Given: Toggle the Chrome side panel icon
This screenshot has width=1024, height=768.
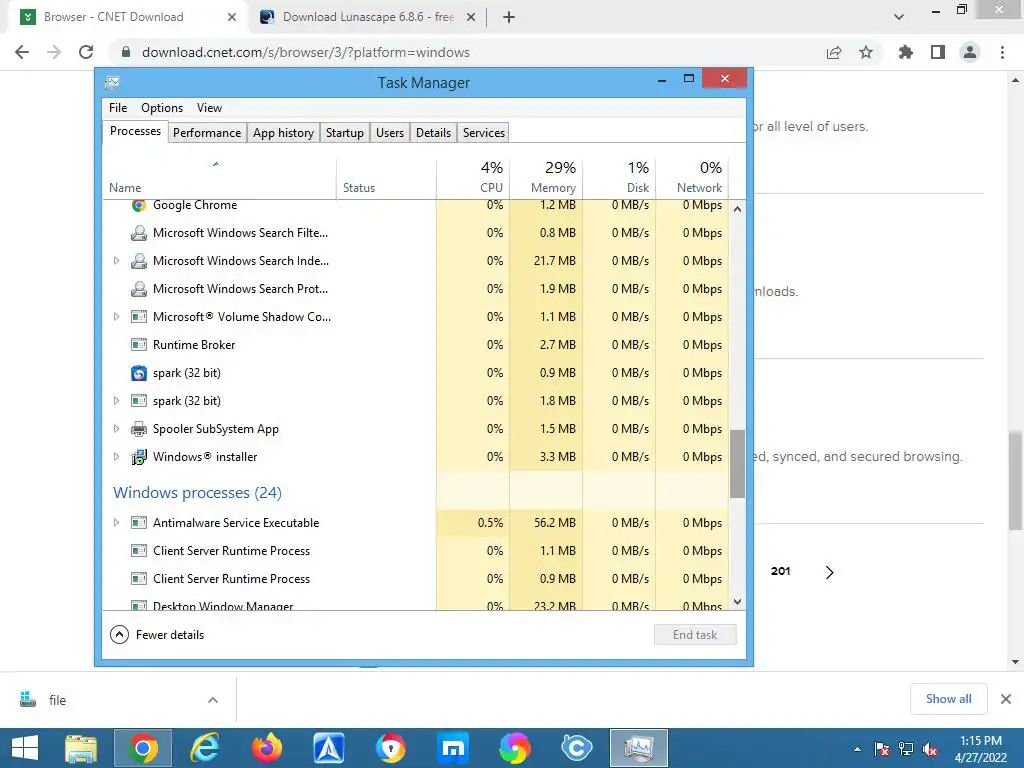Looking at the screenshot, I should click(938, 52).
